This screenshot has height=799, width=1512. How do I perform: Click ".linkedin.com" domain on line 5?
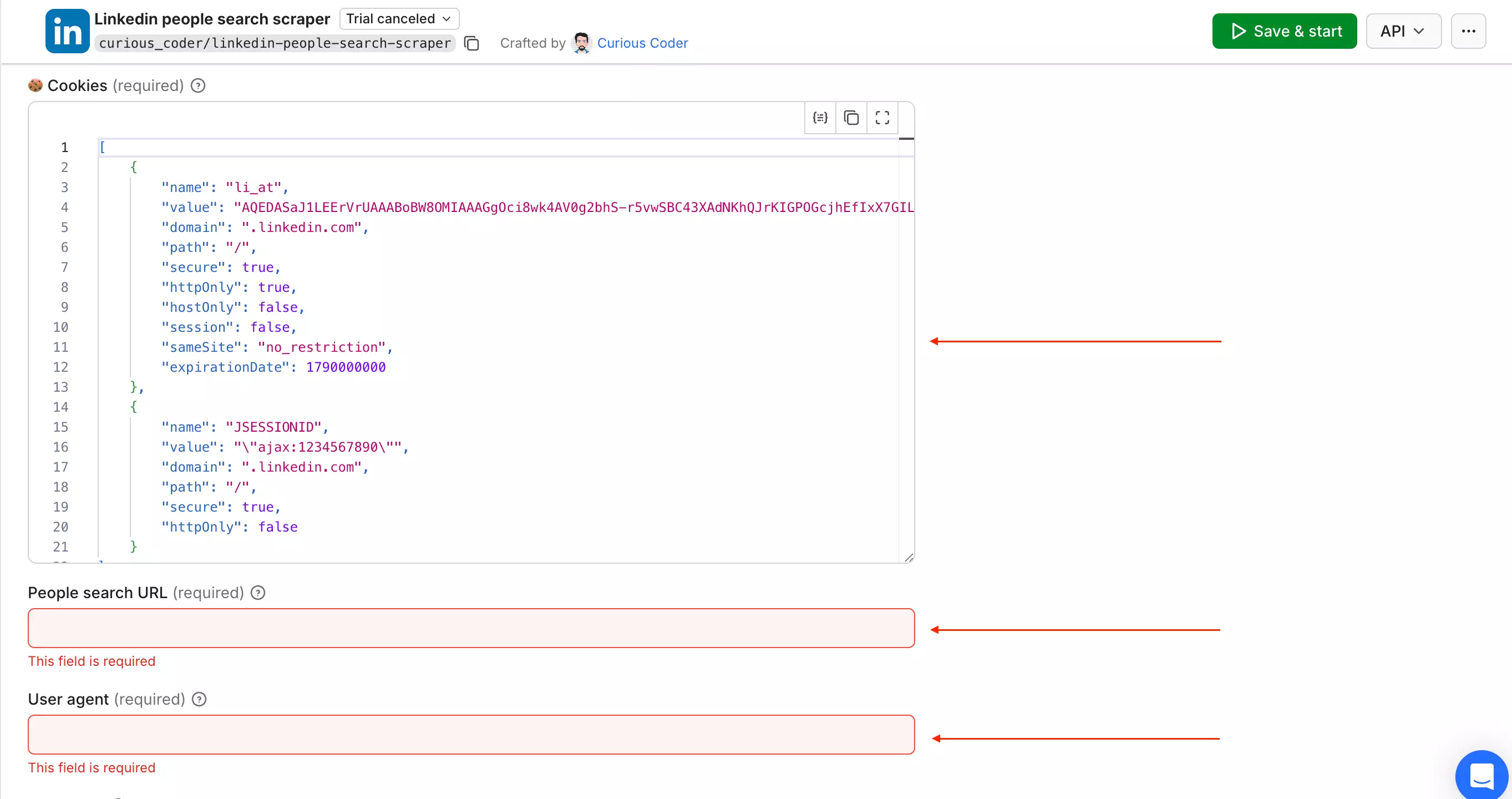302,227
